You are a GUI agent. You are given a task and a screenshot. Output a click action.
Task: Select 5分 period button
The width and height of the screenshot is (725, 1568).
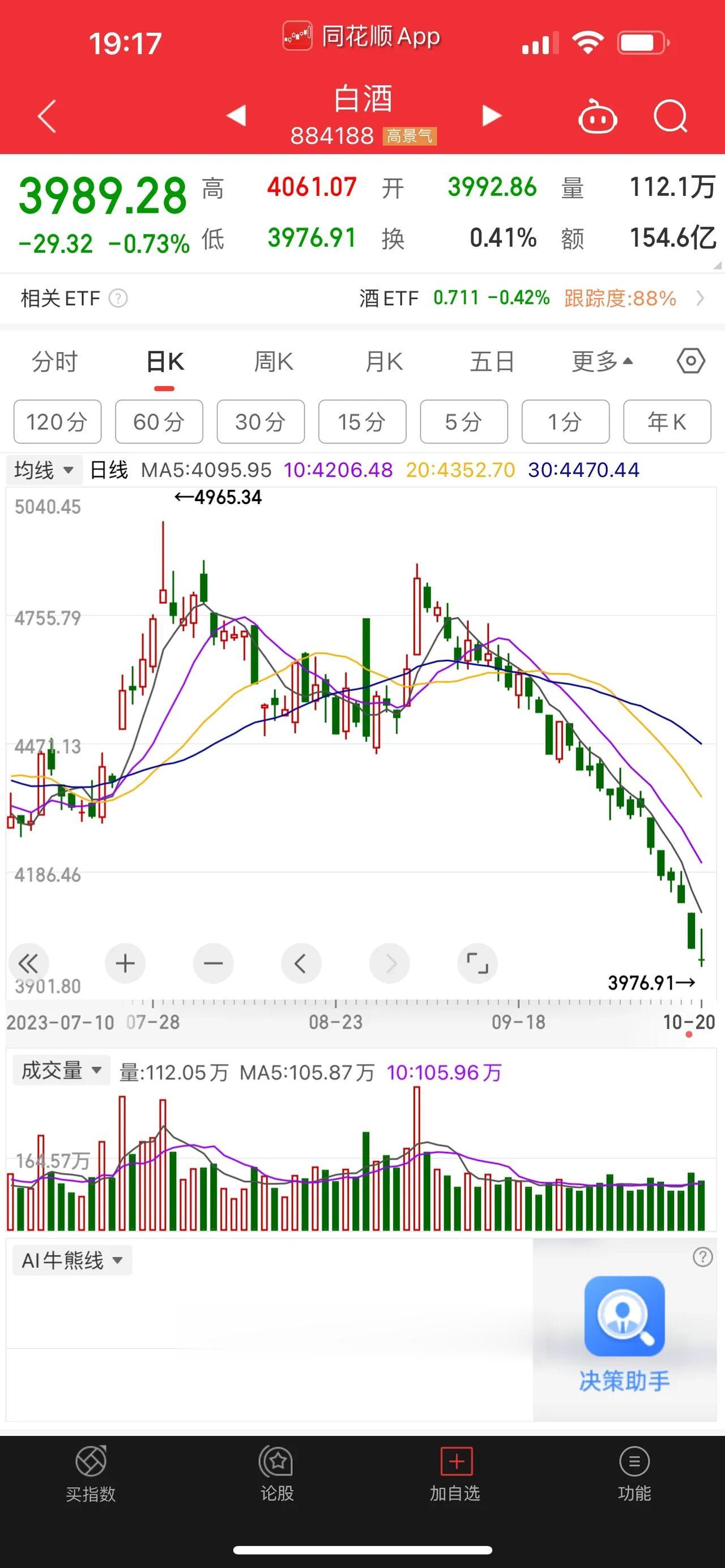(x=464, y=421)
